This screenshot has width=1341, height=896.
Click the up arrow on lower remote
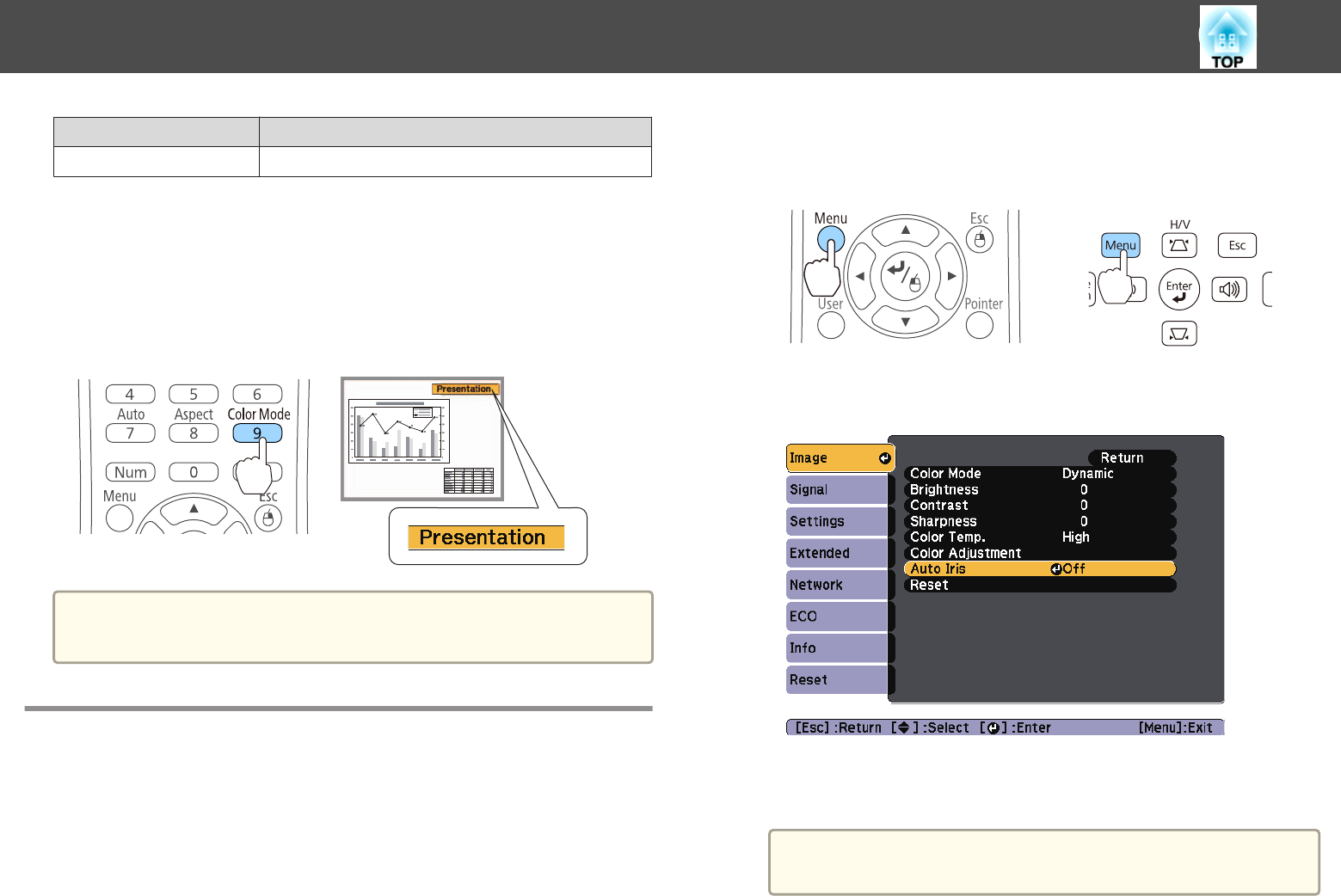click(x=194, y=509)
